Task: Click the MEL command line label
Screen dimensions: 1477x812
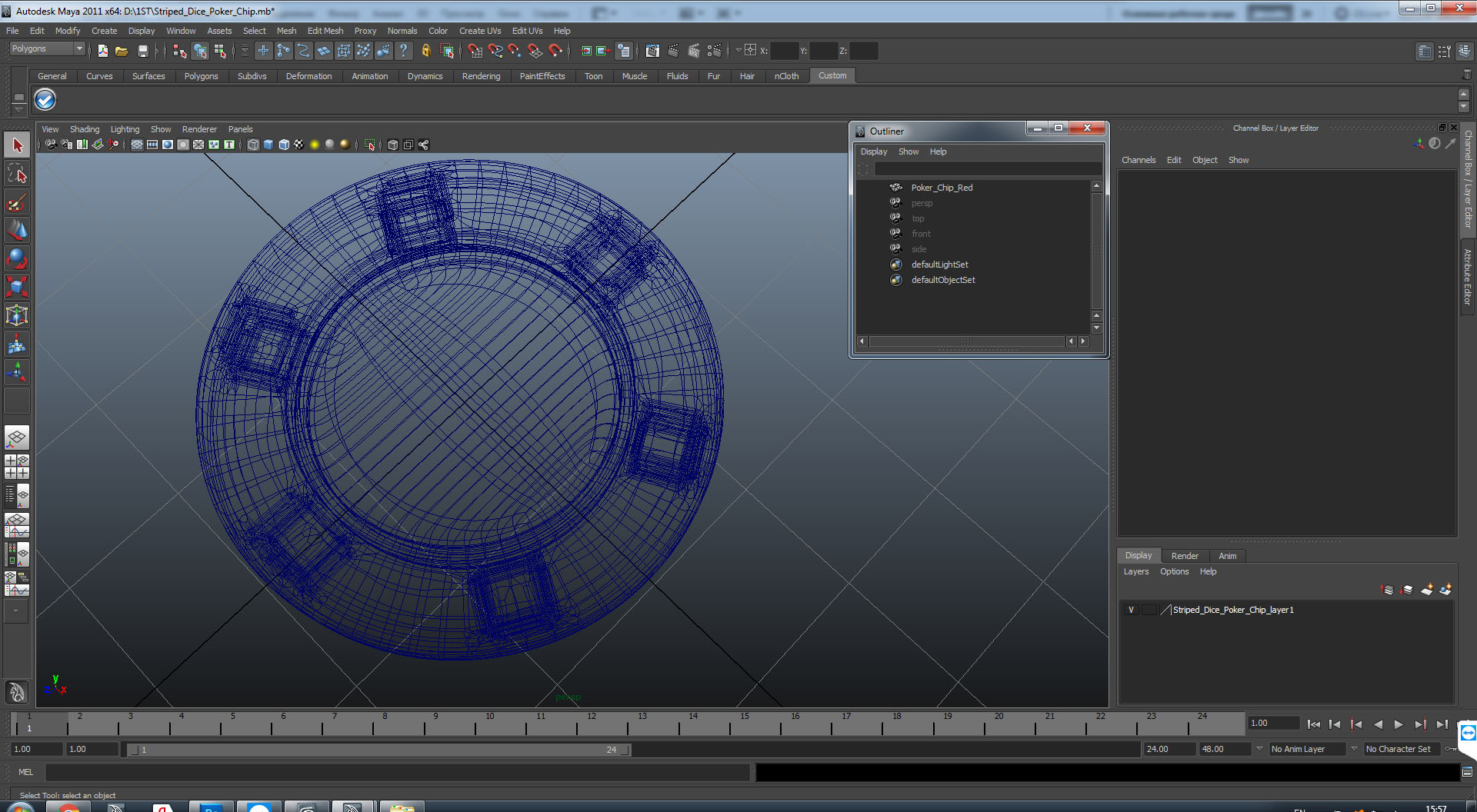Action: (x=25, y=772)
